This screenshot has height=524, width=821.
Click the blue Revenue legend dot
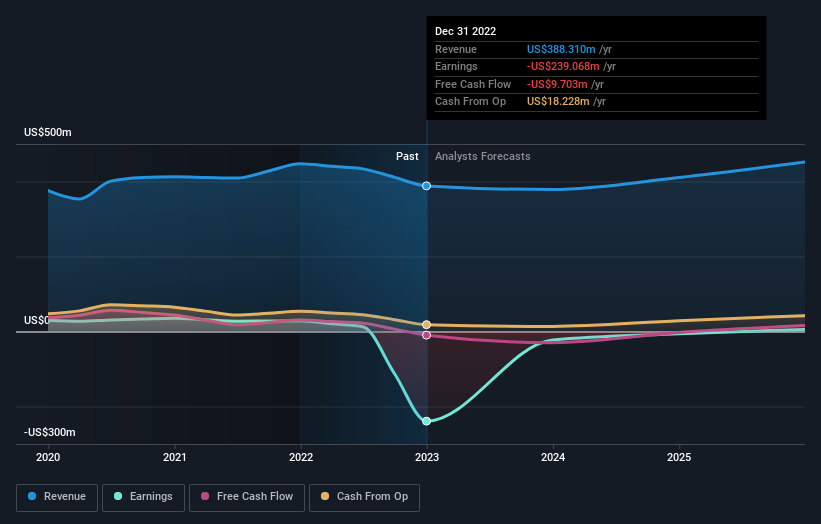[x=32, y=496]
